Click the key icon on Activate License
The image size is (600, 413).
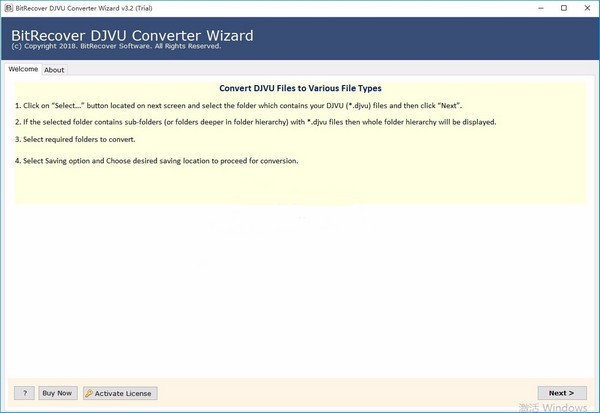pyautogui.click(x=91, y=393)
